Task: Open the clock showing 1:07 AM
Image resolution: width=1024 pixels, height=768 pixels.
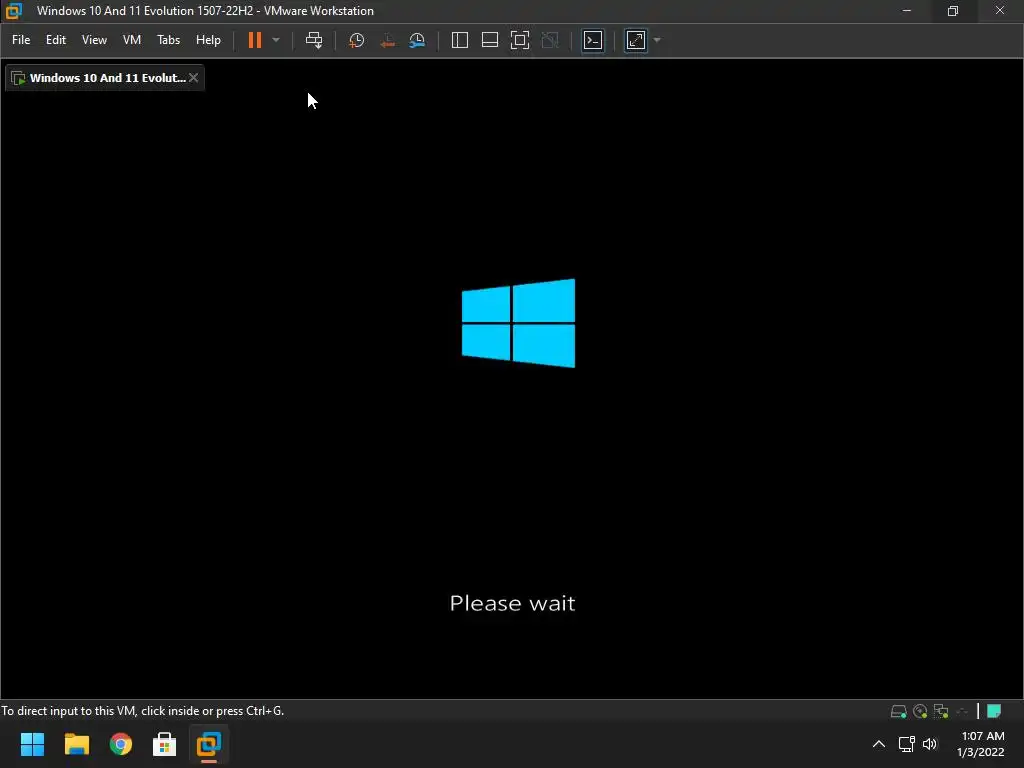Action: pos(981,744)
